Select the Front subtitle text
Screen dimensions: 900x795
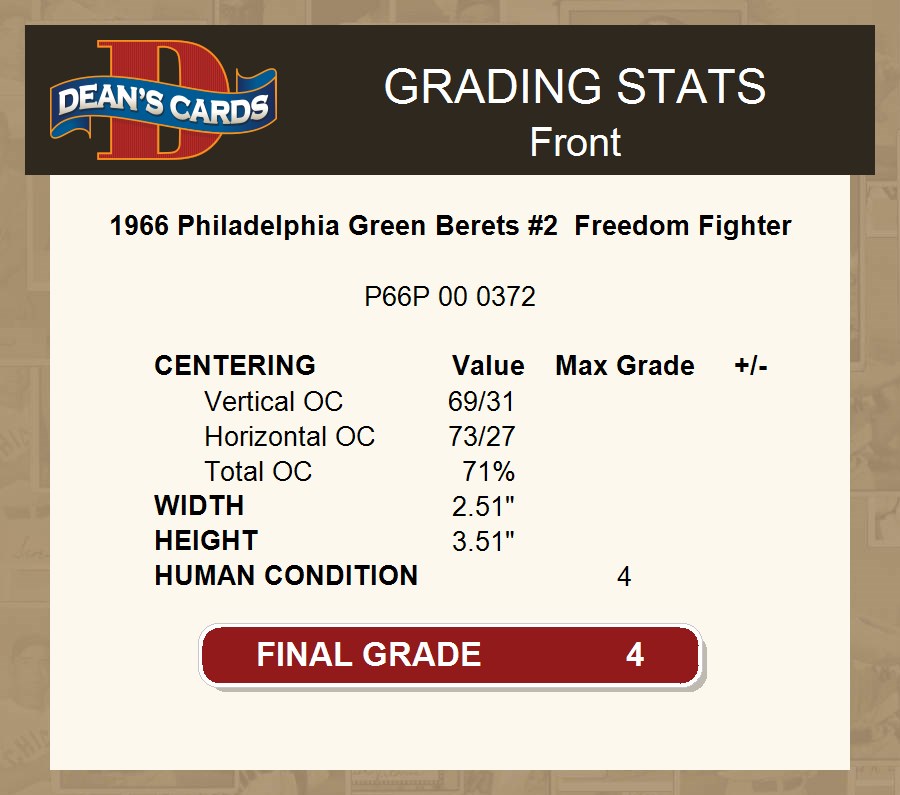coord(575,142)
